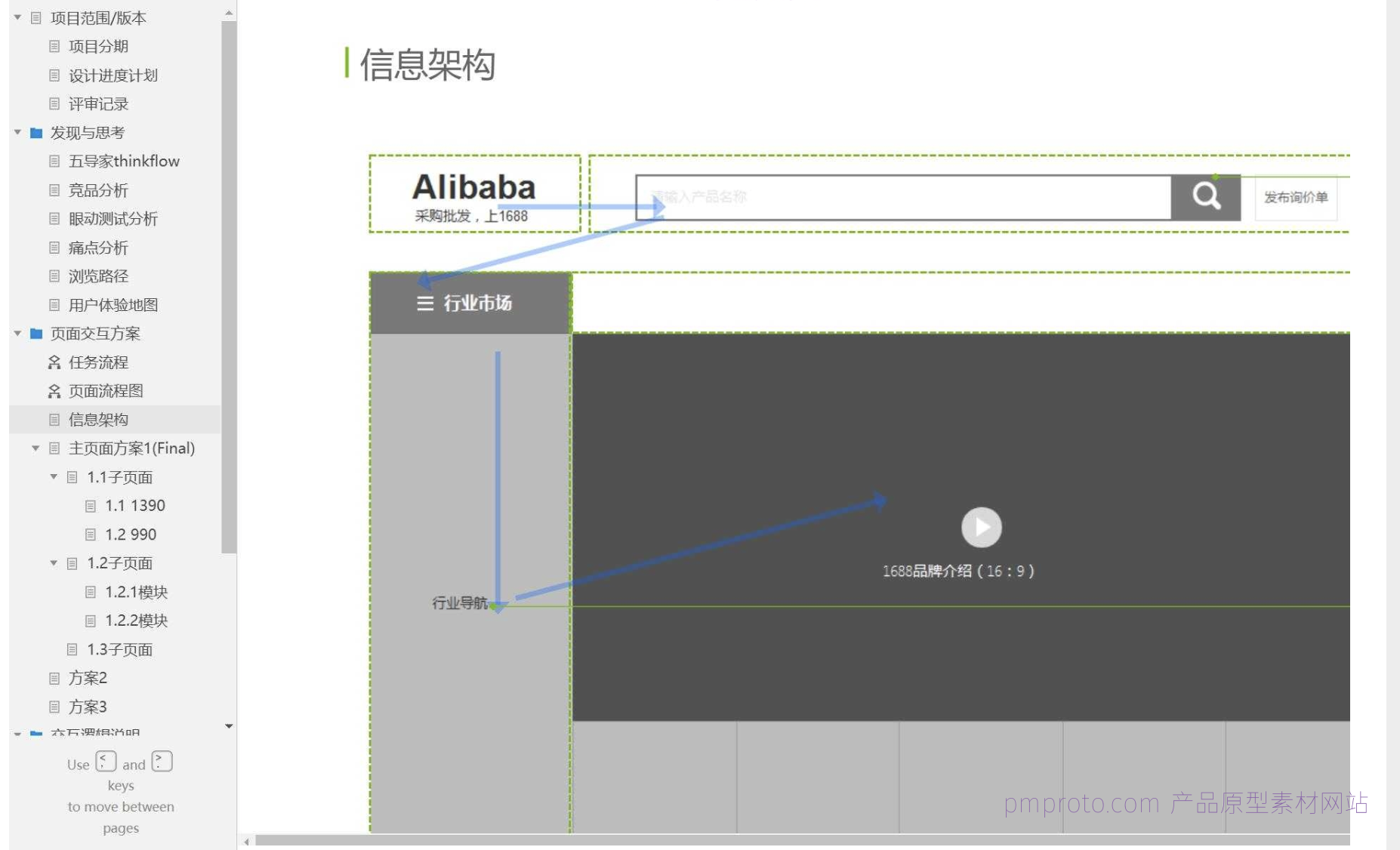Play the 1688 brand intro video
This screenshot has height=850, width=1400.
(x=981, y=527)
